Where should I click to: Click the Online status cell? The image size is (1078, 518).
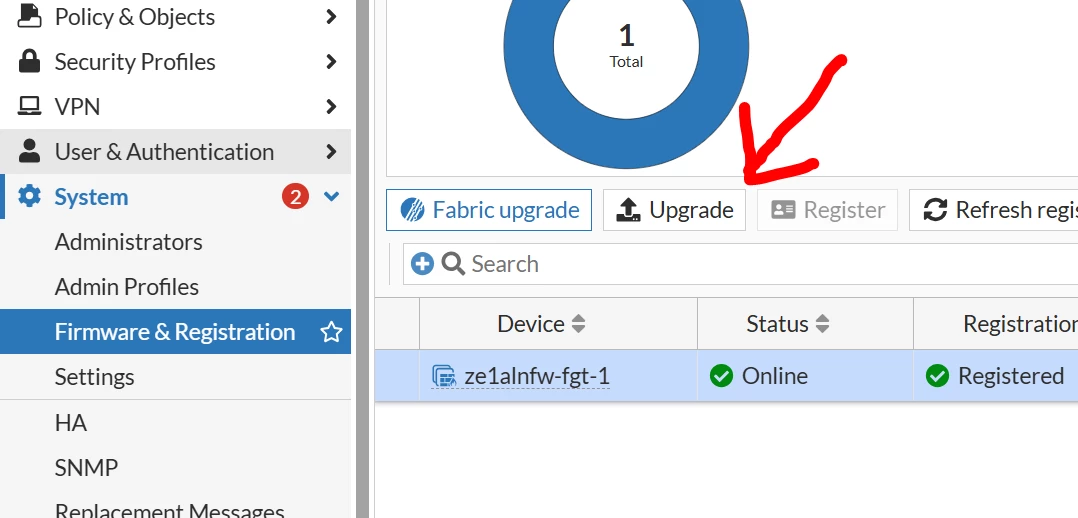click(x=805, y=376)
